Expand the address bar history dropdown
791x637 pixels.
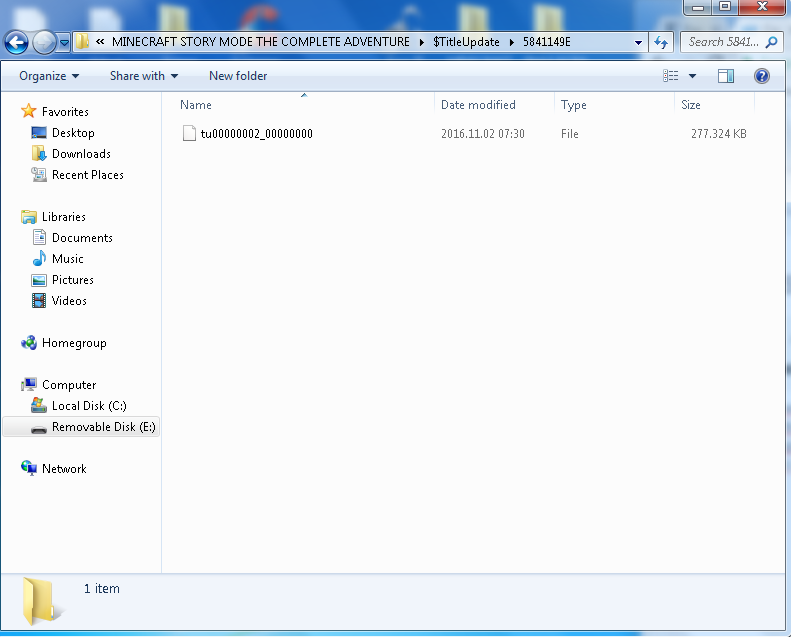639,42
